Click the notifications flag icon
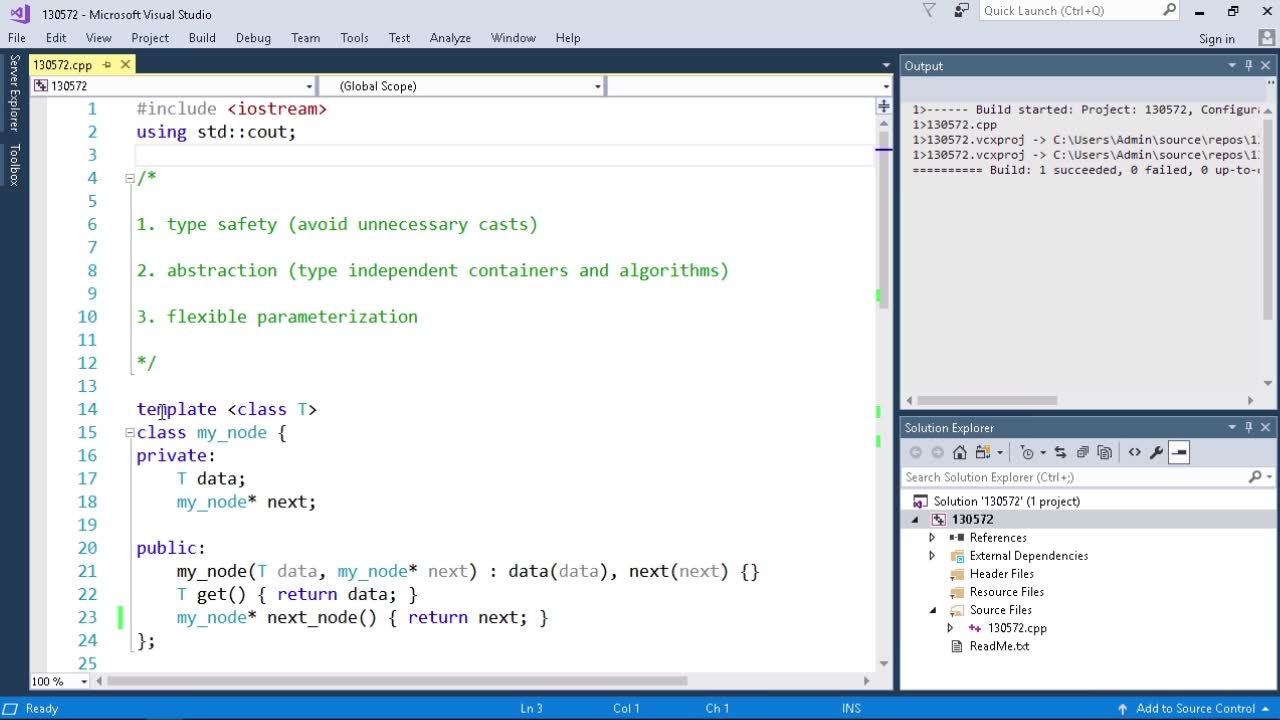The height and width of the screenshot is (720, 1280). click(x=929, y=11)
